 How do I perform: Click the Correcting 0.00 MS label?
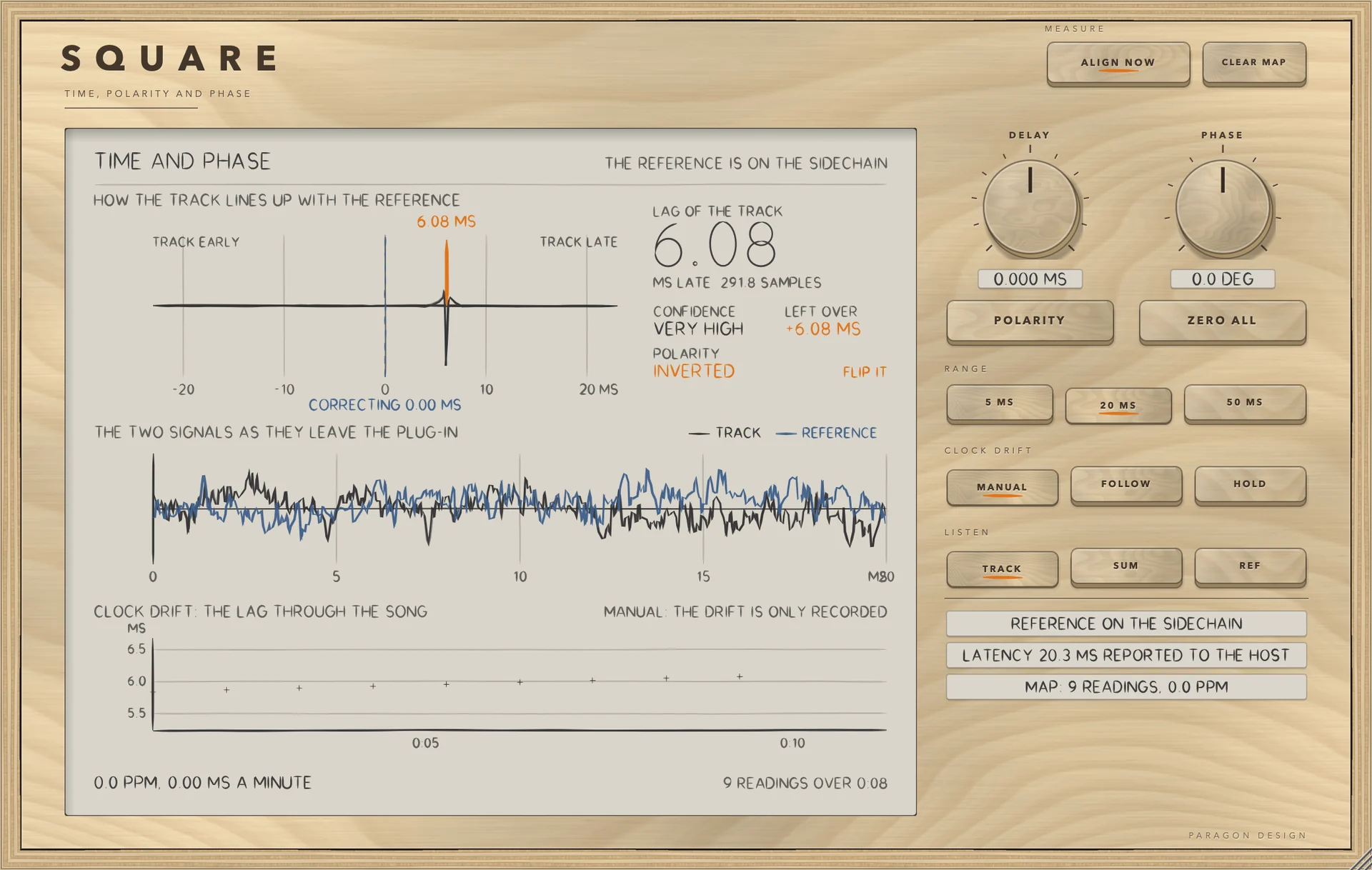click(x=384, y=405)
